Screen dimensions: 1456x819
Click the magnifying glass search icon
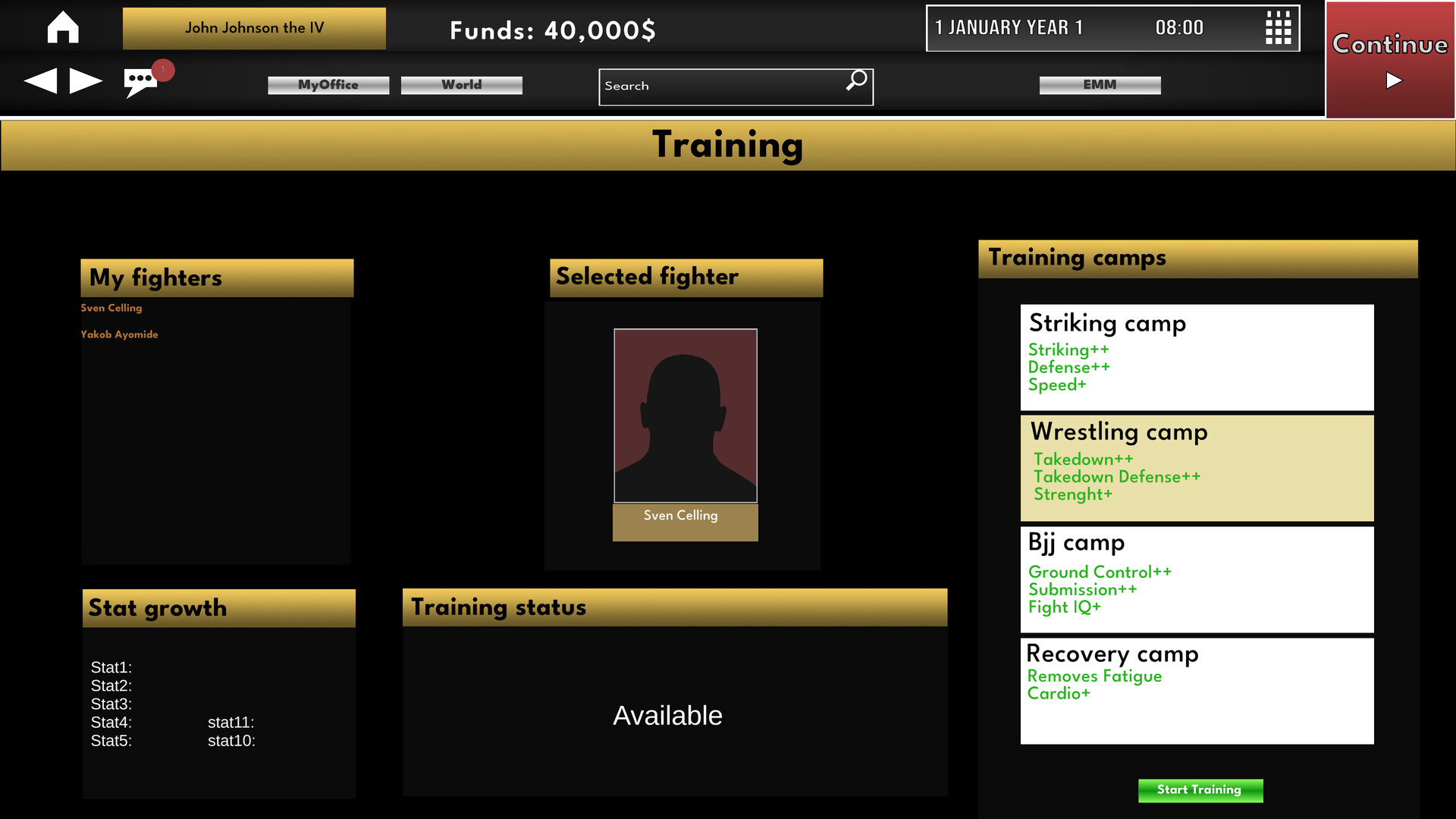(856, 80)
